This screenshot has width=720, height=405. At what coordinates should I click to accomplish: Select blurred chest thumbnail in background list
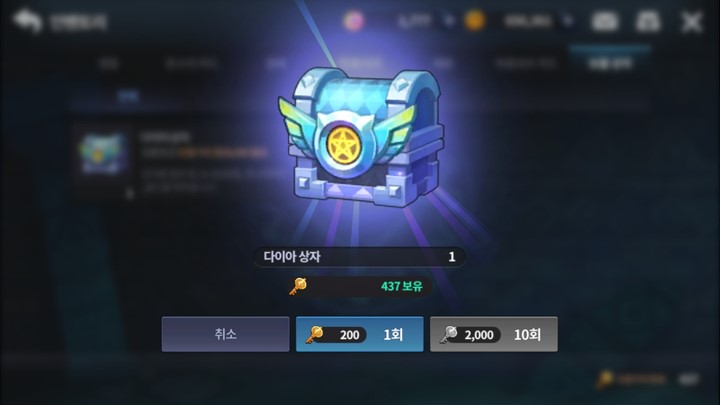(102, 154)
